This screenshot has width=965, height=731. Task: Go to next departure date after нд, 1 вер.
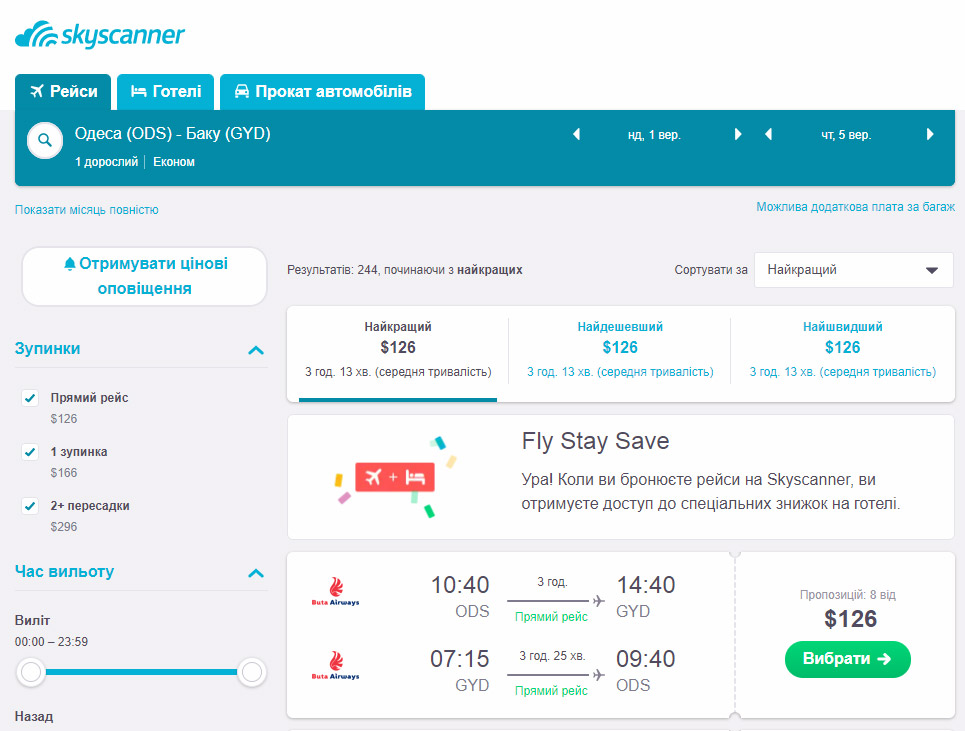738,134
